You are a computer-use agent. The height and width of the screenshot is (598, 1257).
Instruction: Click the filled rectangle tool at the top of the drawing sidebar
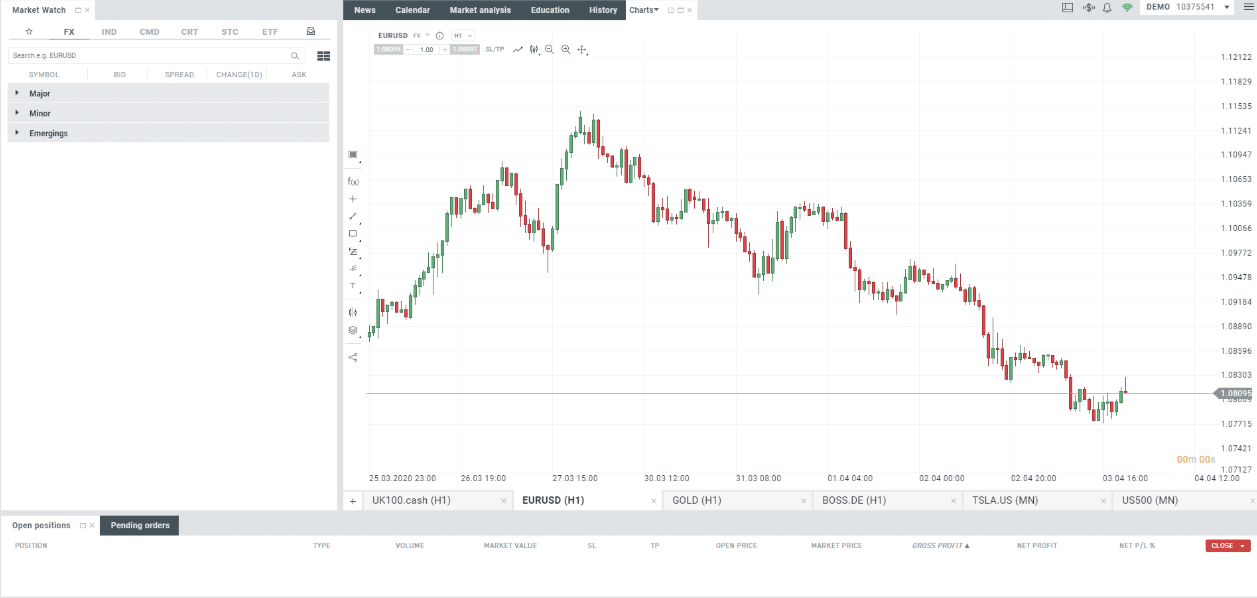[x=352, y=155]
